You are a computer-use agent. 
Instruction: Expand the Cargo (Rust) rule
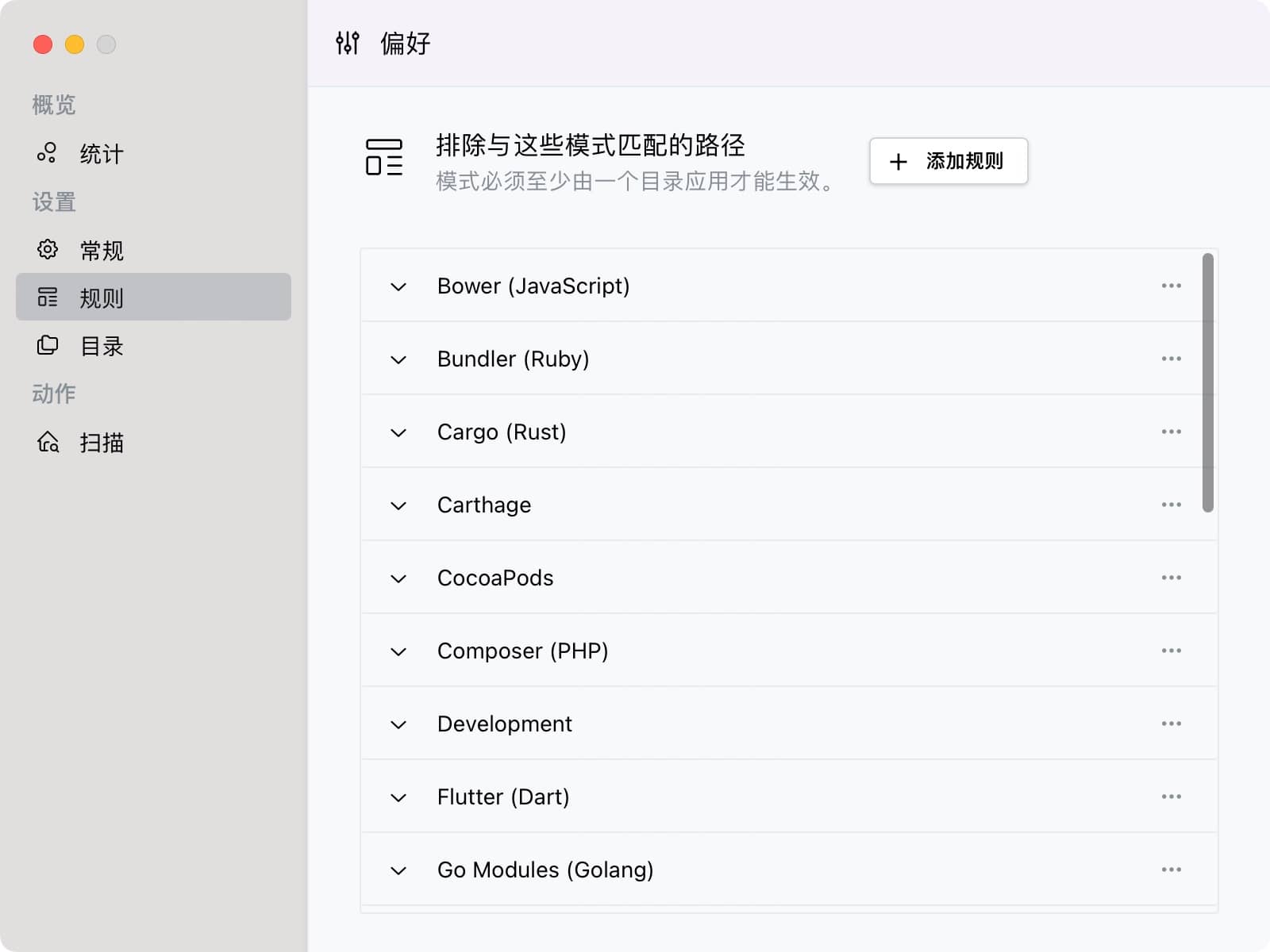pyautogui.click(x=398, y=432)
